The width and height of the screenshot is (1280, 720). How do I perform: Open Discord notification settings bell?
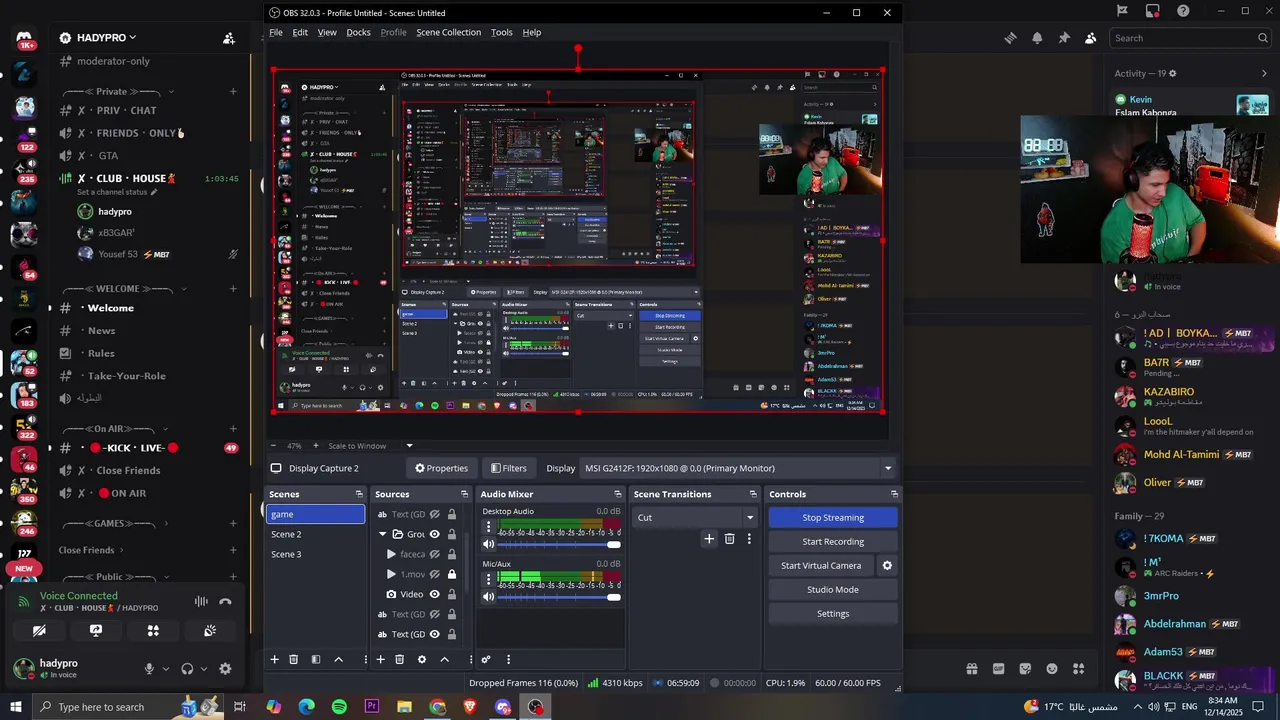pyautogui.click(x=1037, y=38)
